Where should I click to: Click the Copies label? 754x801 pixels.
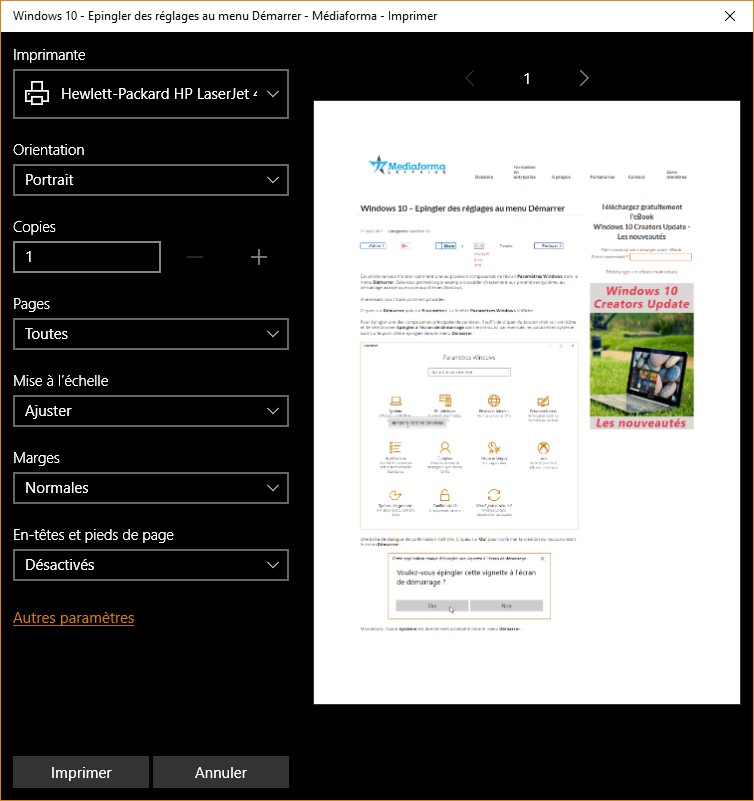34,227
